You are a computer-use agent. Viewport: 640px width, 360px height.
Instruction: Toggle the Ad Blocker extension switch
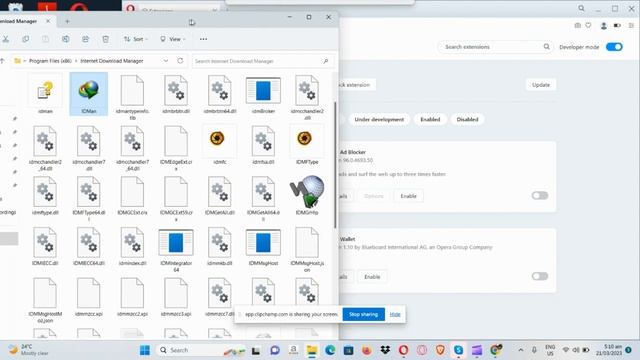[x=540, y=196]
